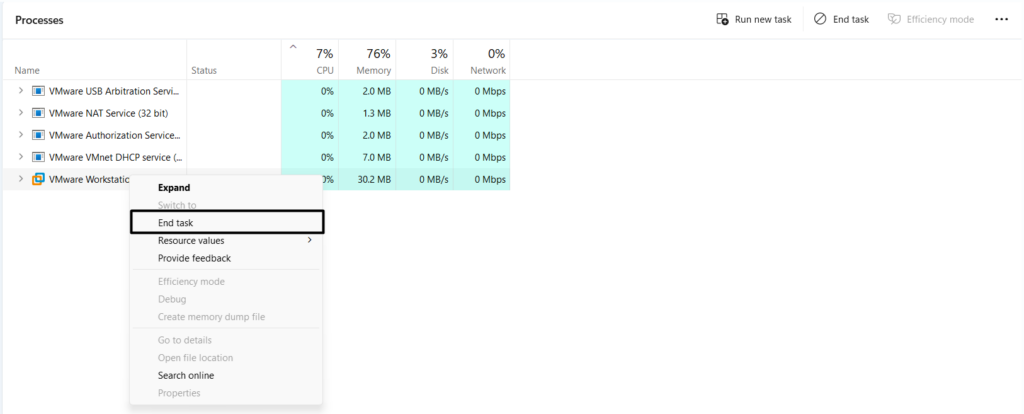1024x414 pixels.
Task: Click Open file location menu entry
Action: (195, 358)
